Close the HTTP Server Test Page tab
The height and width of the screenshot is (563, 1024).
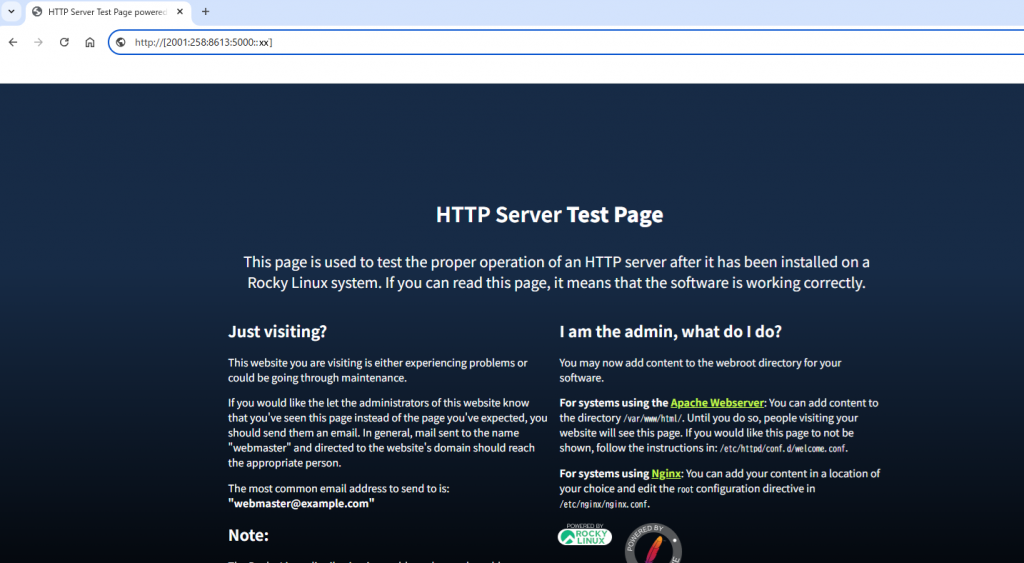pos(180,12)
